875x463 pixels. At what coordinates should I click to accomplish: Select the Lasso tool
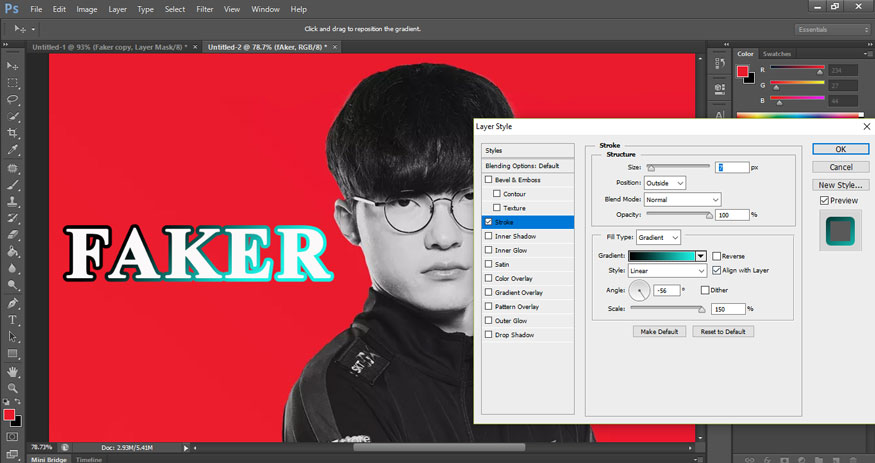point(12,99)
